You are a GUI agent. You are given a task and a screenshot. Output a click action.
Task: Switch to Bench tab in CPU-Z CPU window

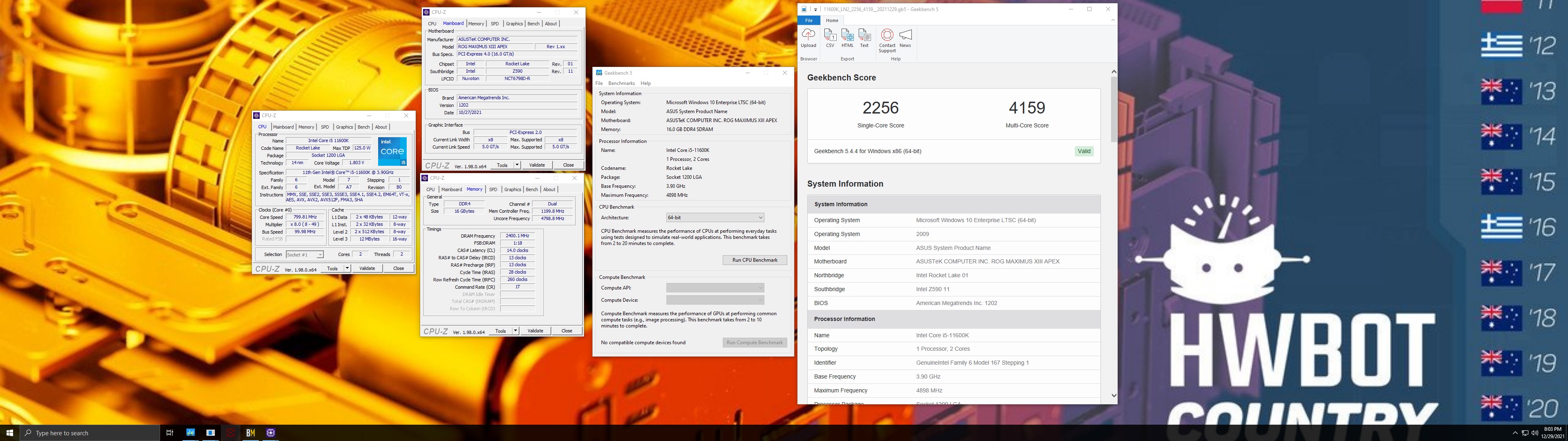point(363,127)
